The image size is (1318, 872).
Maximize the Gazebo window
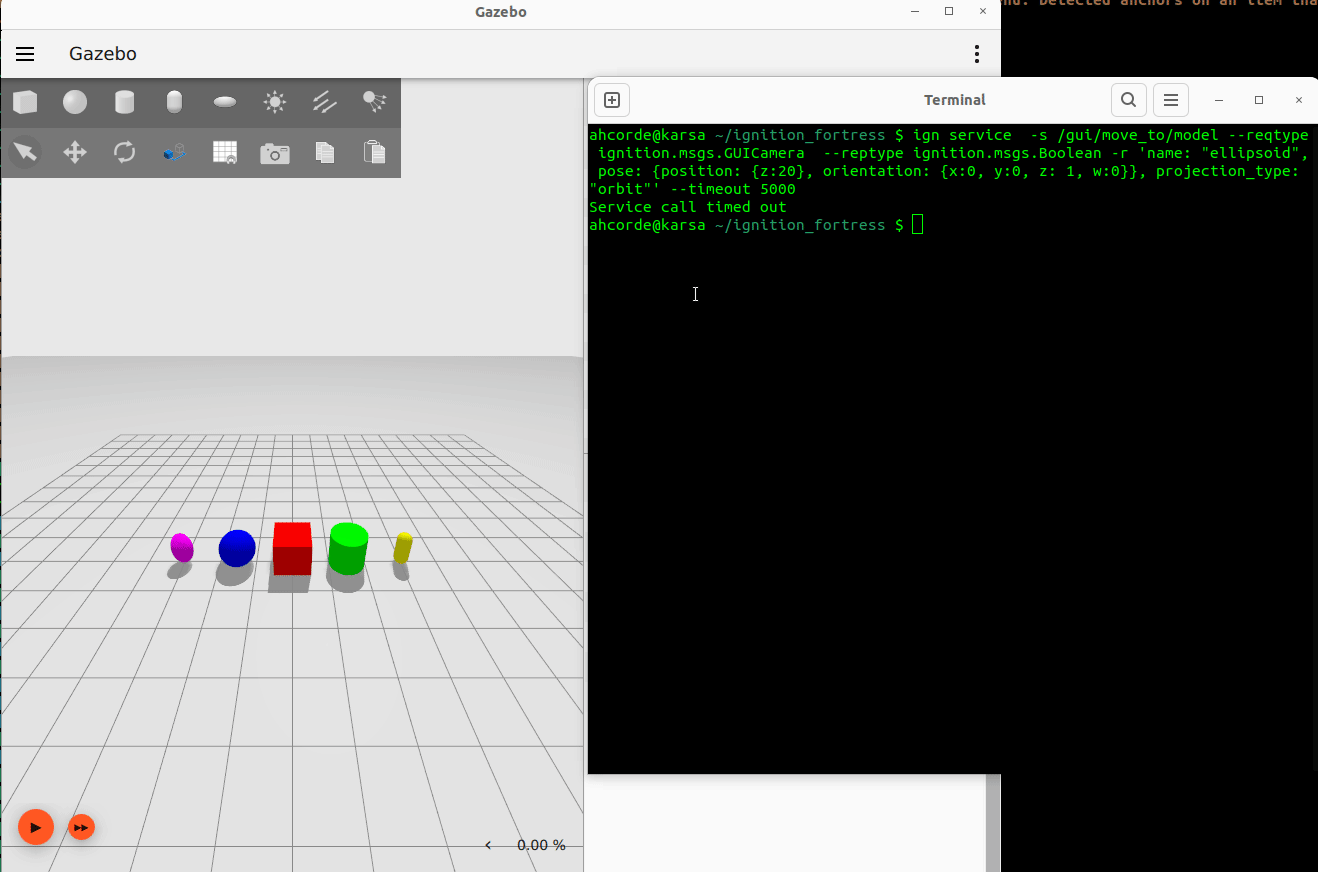[949, 11]
